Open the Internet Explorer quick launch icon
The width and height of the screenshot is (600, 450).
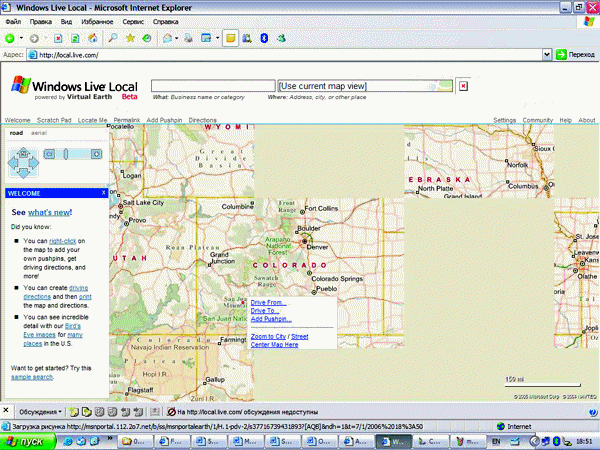[68, 441]
